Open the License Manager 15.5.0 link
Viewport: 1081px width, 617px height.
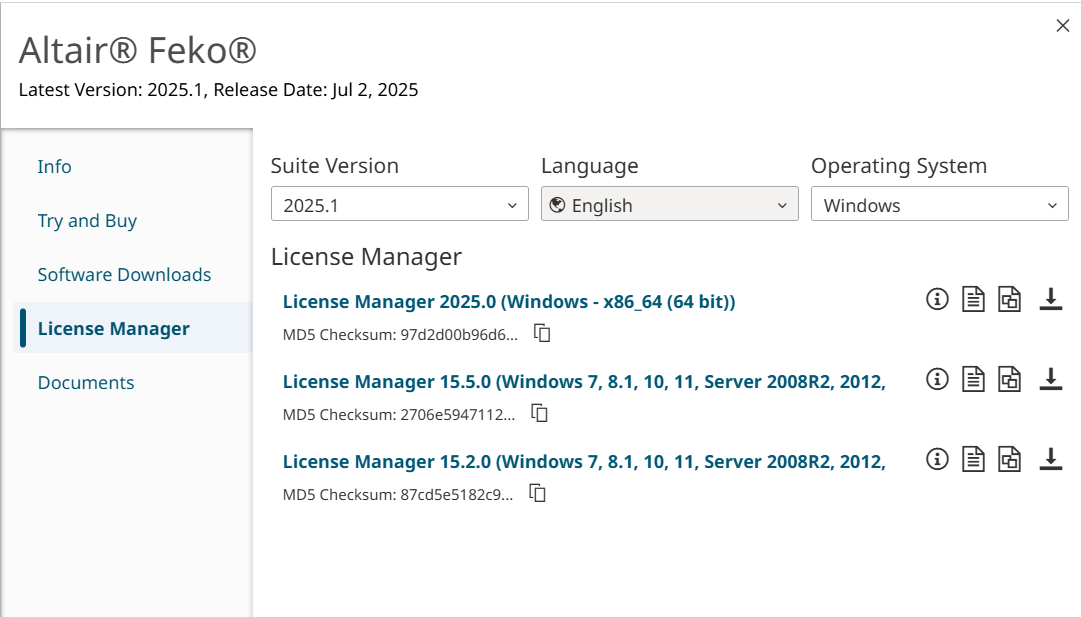click(584, 382)
